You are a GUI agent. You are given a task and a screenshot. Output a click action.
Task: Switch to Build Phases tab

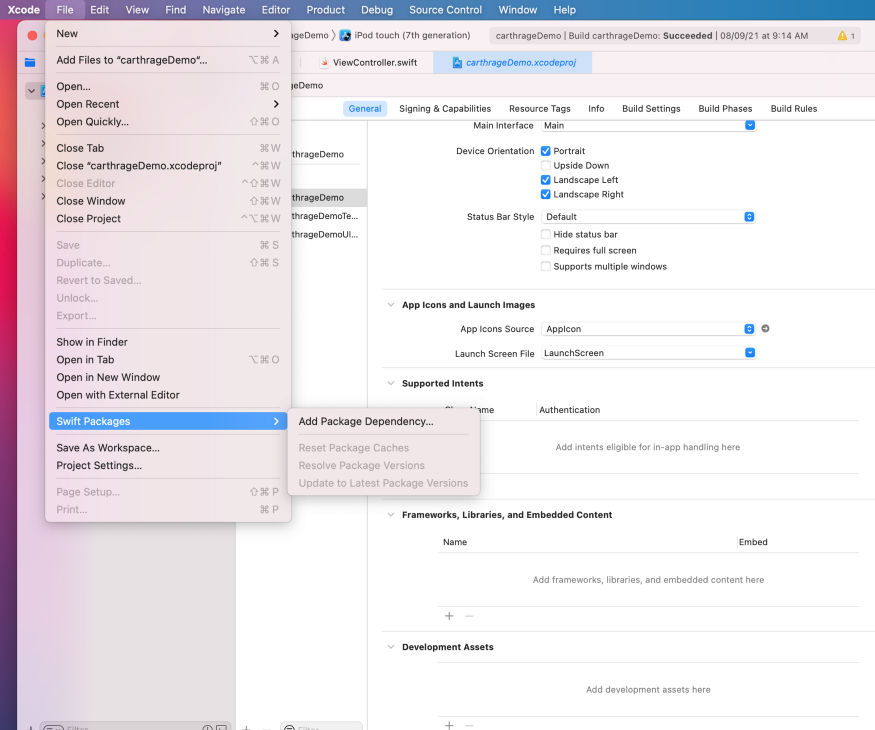(725, 109)
